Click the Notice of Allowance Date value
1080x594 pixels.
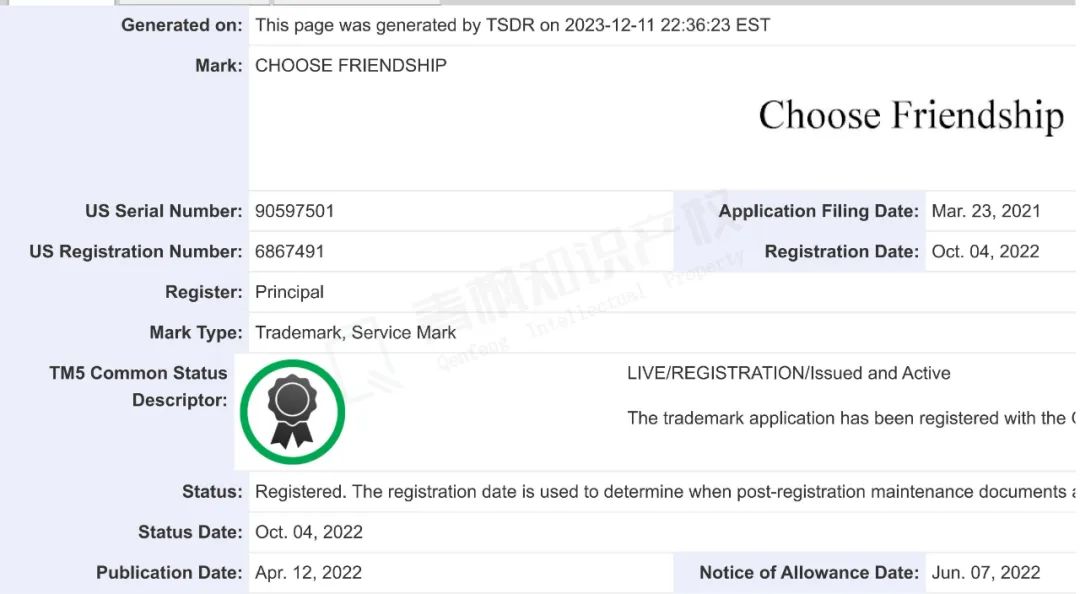point(986,573)
